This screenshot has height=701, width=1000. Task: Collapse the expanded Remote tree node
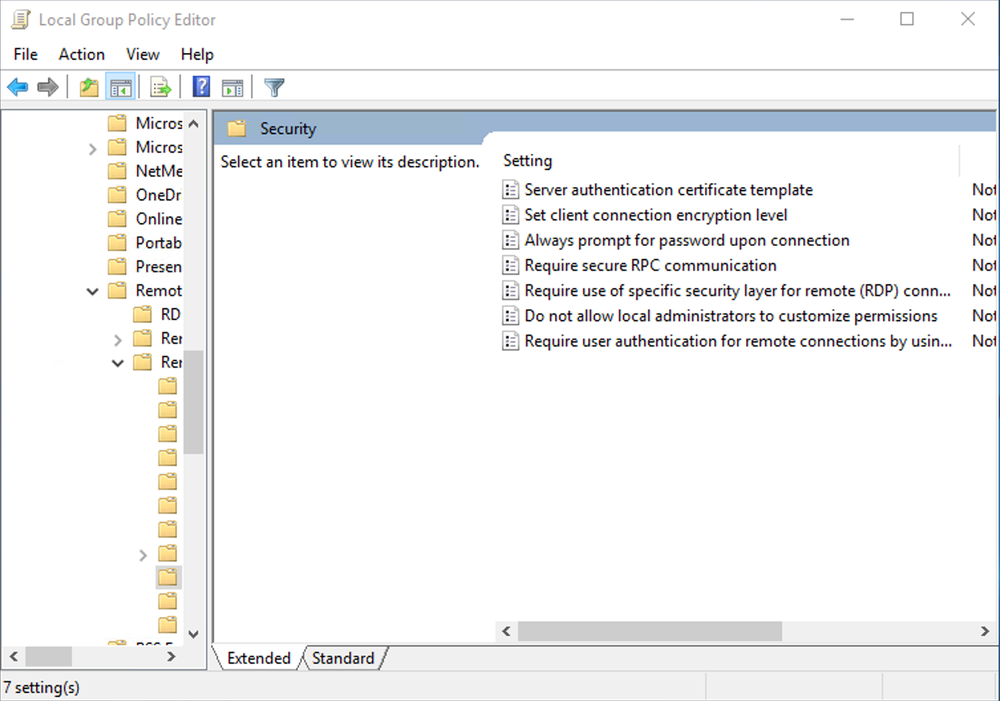click(x=92, y=290)
